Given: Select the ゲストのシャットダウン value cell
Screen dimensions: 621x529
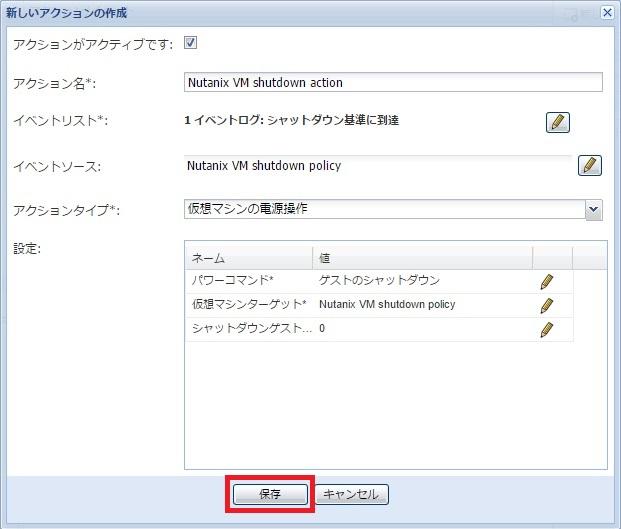Looking at the screenshot, I should pos(379,280).
